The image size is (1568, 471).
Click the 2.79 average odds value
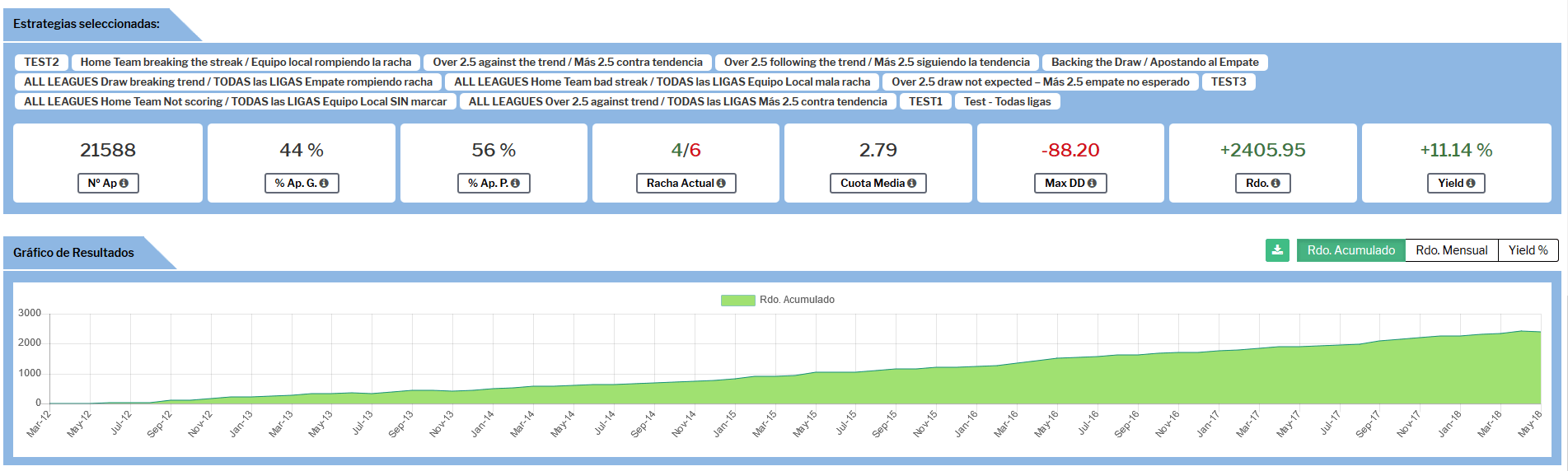coord(878,151)
